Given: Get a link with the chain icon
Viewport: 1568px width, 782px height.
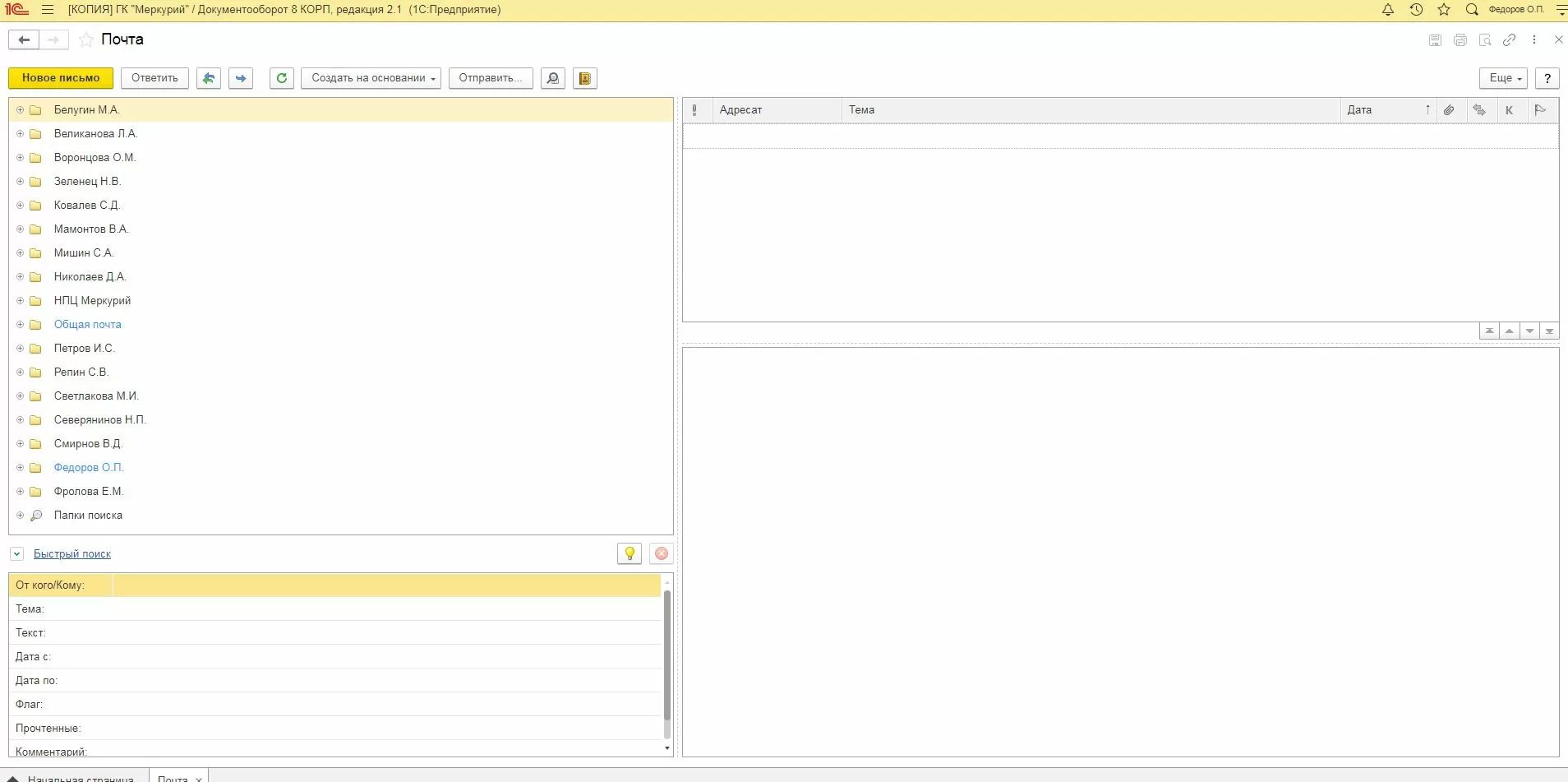Looking at the screenshot, I should click(1509, 39).
